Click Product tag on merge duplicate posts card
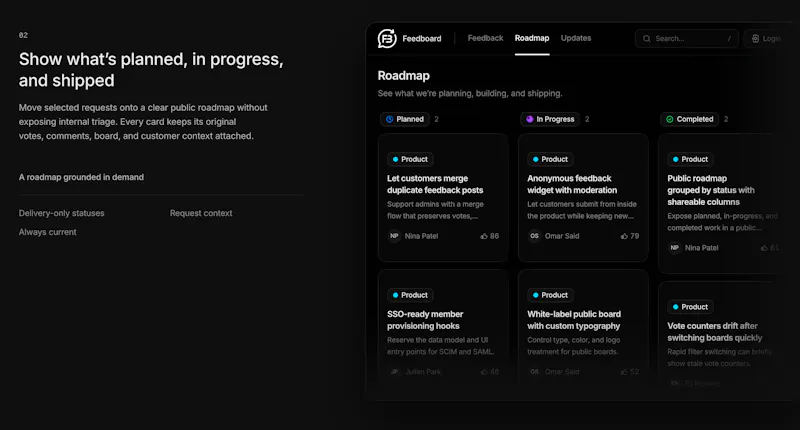800x430 pixels. 410,159
